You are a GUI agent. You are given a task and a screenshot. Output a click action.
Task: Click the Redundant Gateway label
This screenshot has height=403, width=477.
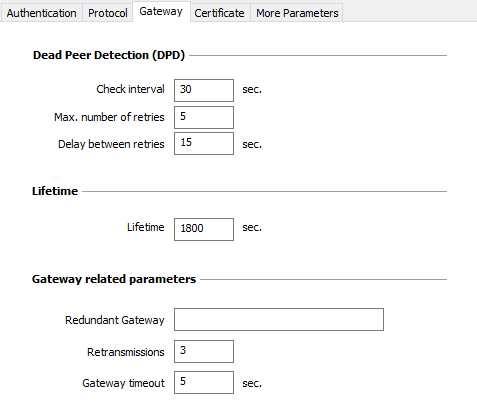(x=115, y=320)
